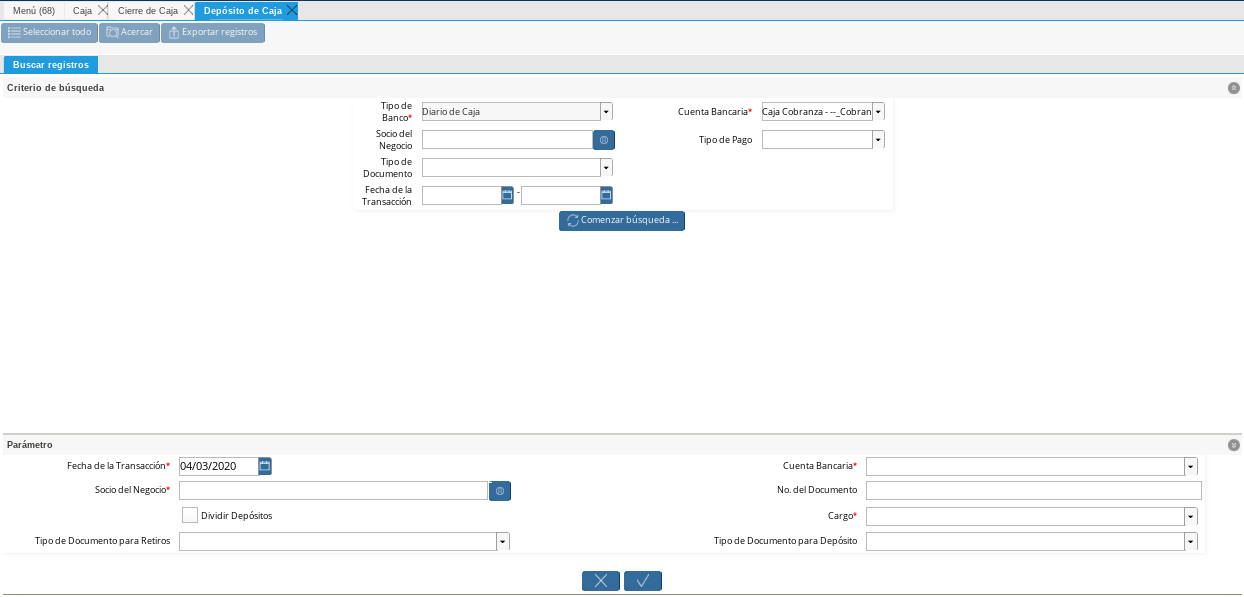
Task: Open start date calendar in search criteria
Action: [507, 195]
